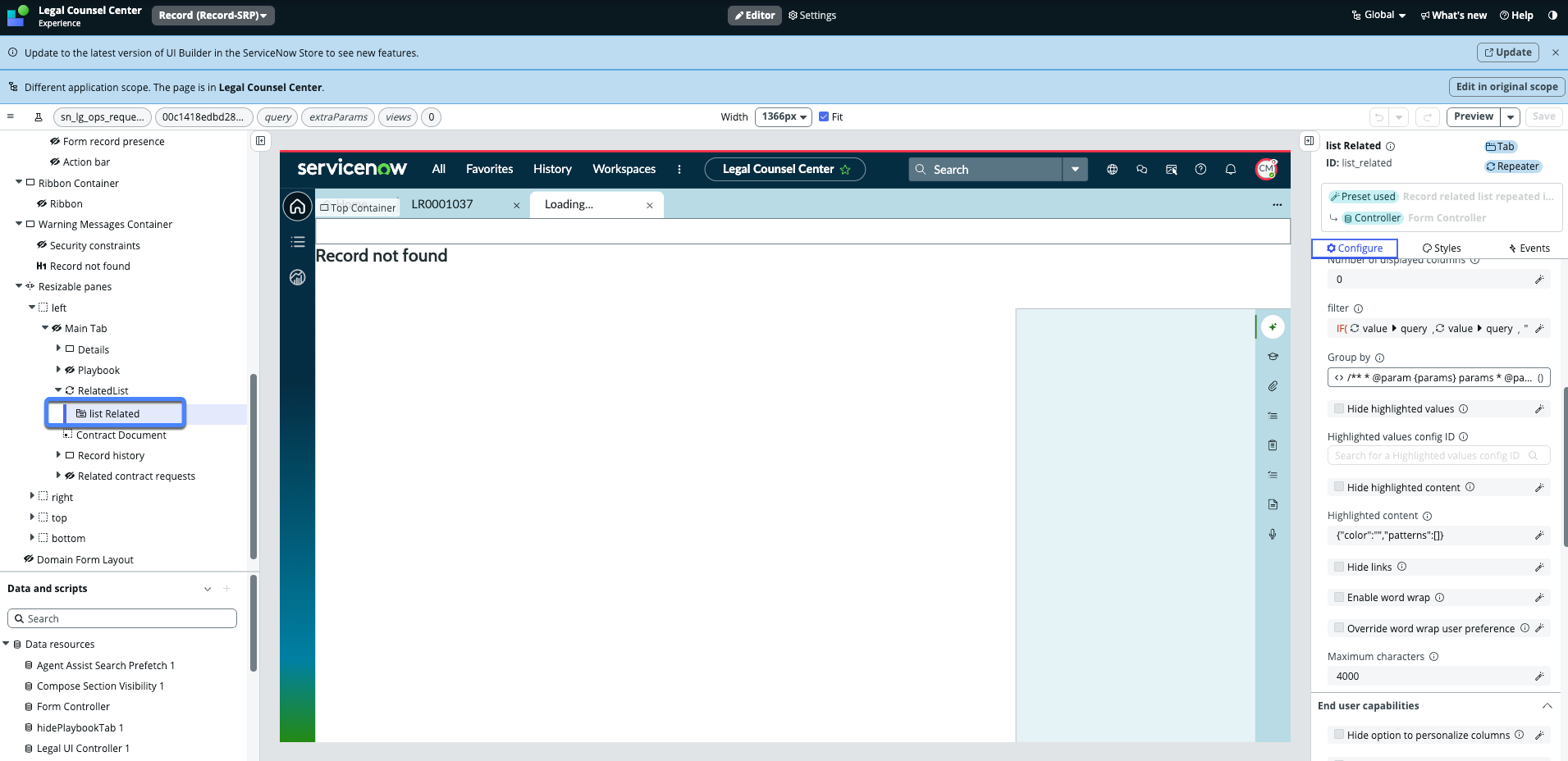
Task: Open the dashboard gauge icon in sidebar
Action: (298, 277)
